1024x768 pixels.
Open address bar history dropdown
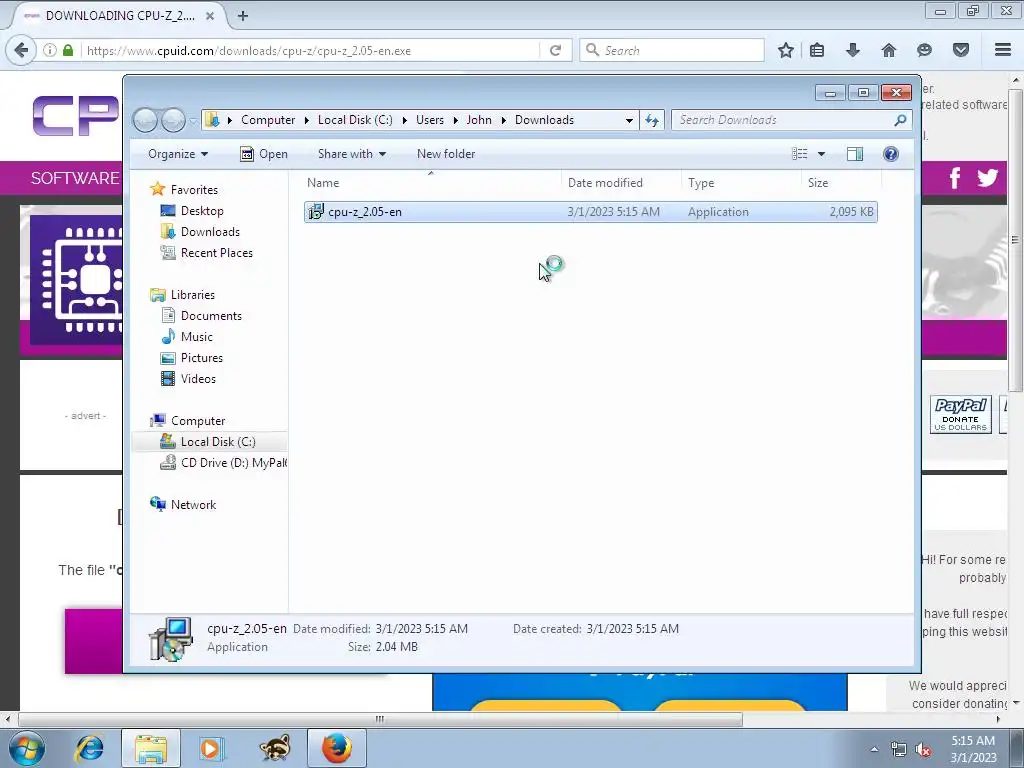(629, 120)
